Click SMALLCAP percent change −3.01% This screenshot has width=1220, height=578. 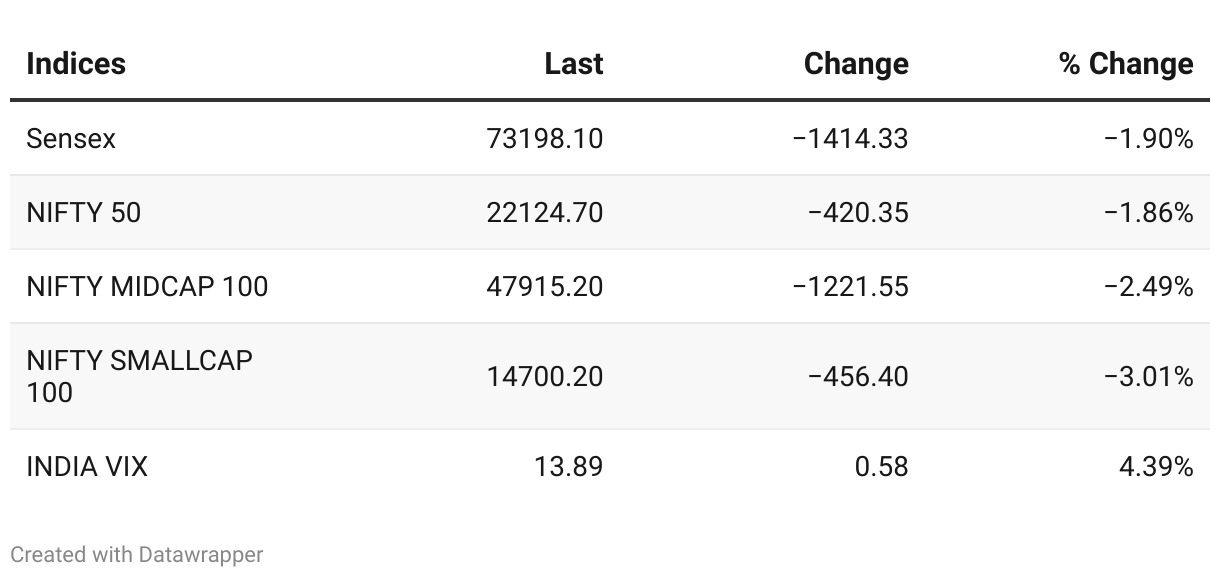click(x=1148, y=376)
